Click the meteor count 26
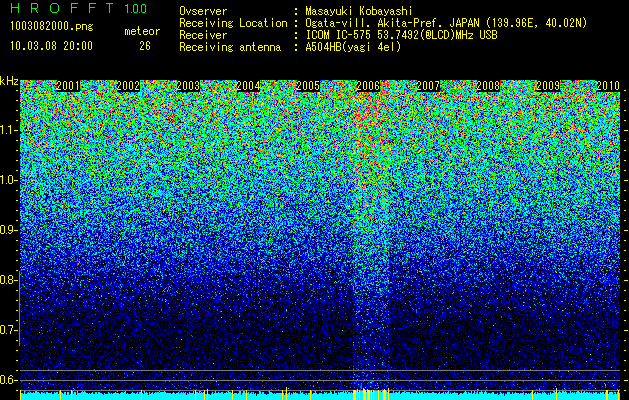Screen dimensions: 629x400 point(145,46)
